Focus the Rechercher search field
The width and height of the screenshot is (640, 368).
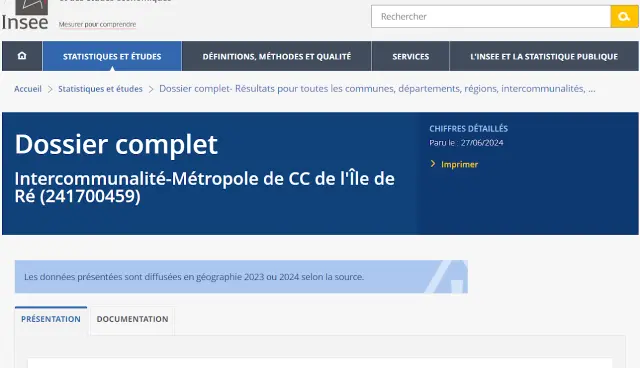point(491,17)
